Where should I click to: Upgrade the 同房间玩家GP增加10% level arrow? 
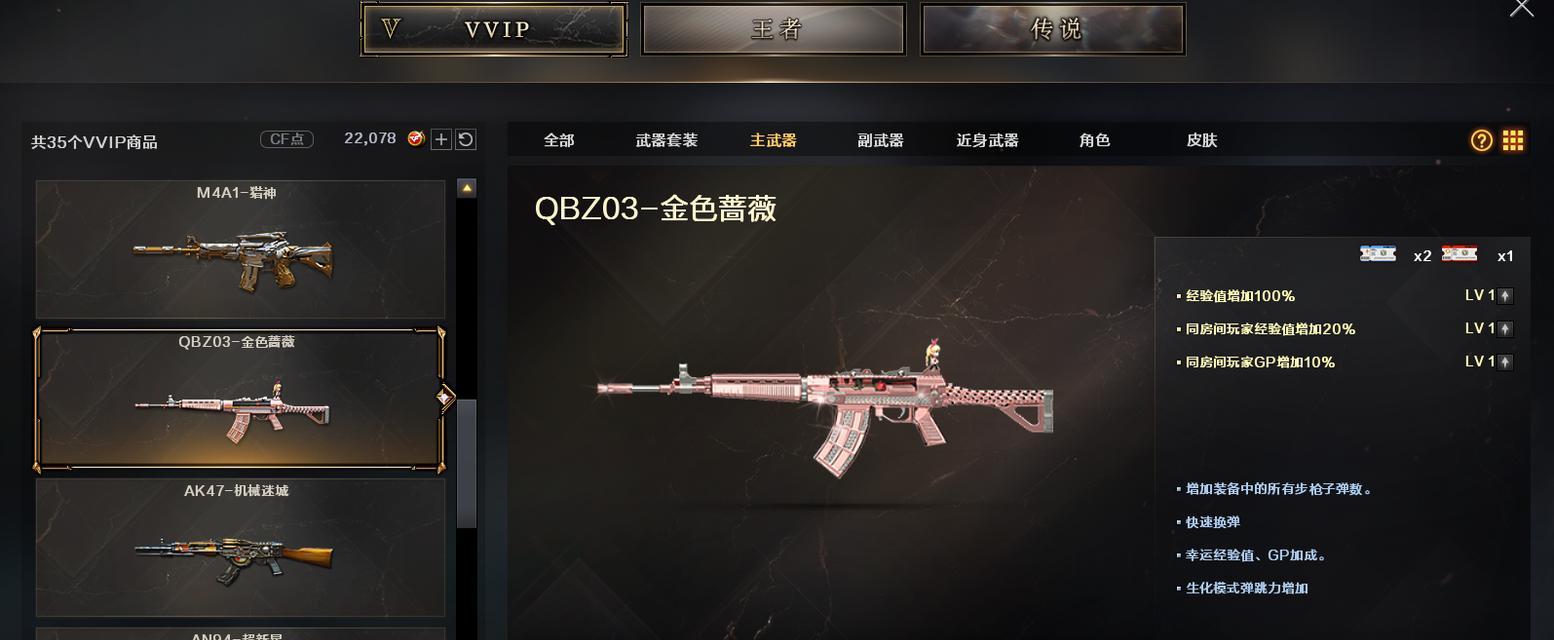tap(1505, 362)
